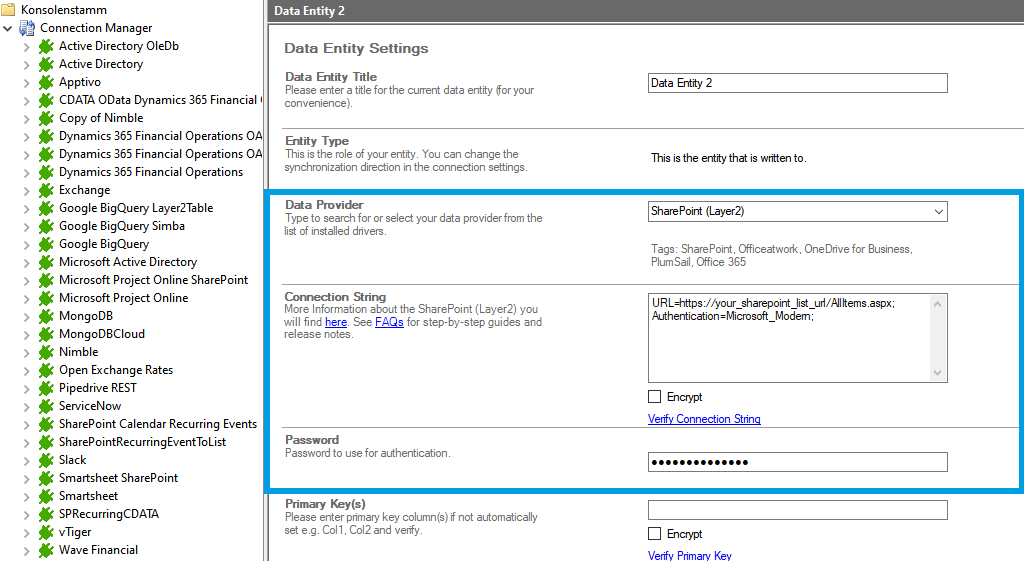The height and width of the screenshot is (561, 1024).
Task: Expand the Microsoft Project Online node
Action: (26, 298)
